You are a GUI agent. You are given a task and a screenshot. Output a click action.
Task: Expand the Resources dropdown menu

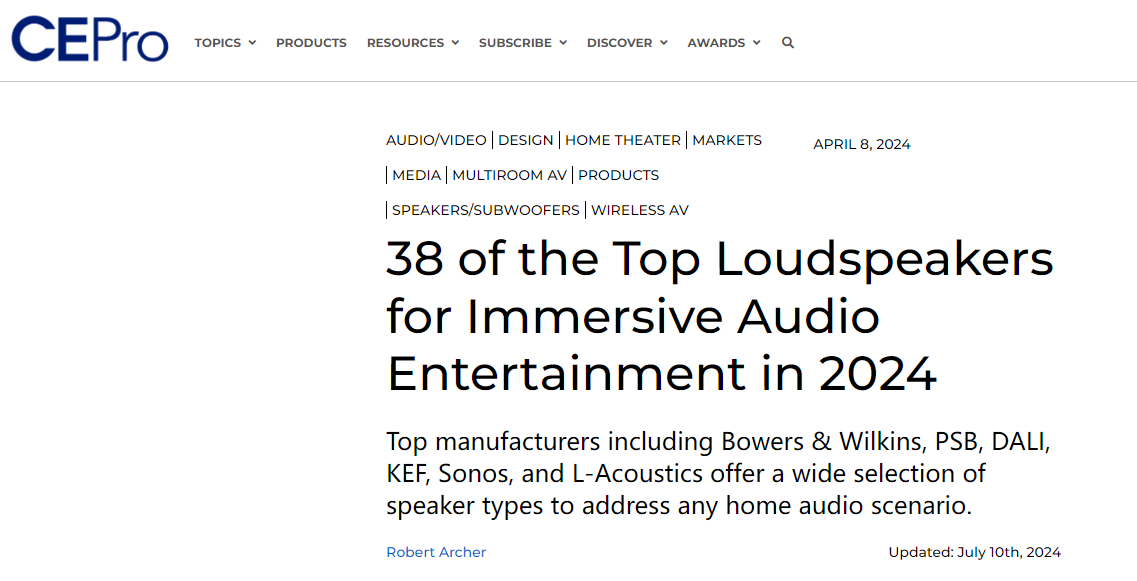click(412, 43)
